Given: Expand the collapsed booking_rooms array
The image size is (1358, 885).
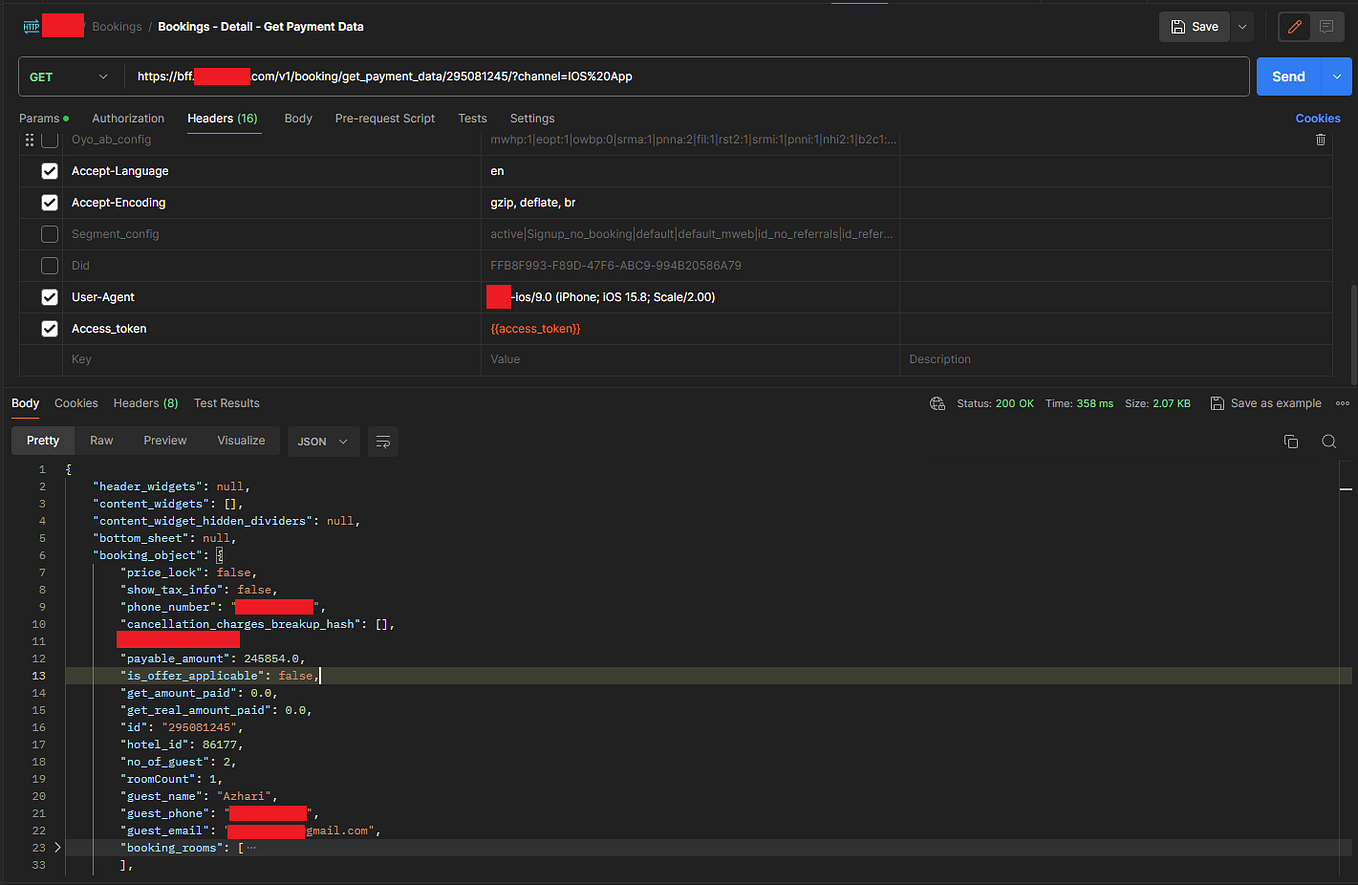Looking at the screenshot, I should coord(57,847).
